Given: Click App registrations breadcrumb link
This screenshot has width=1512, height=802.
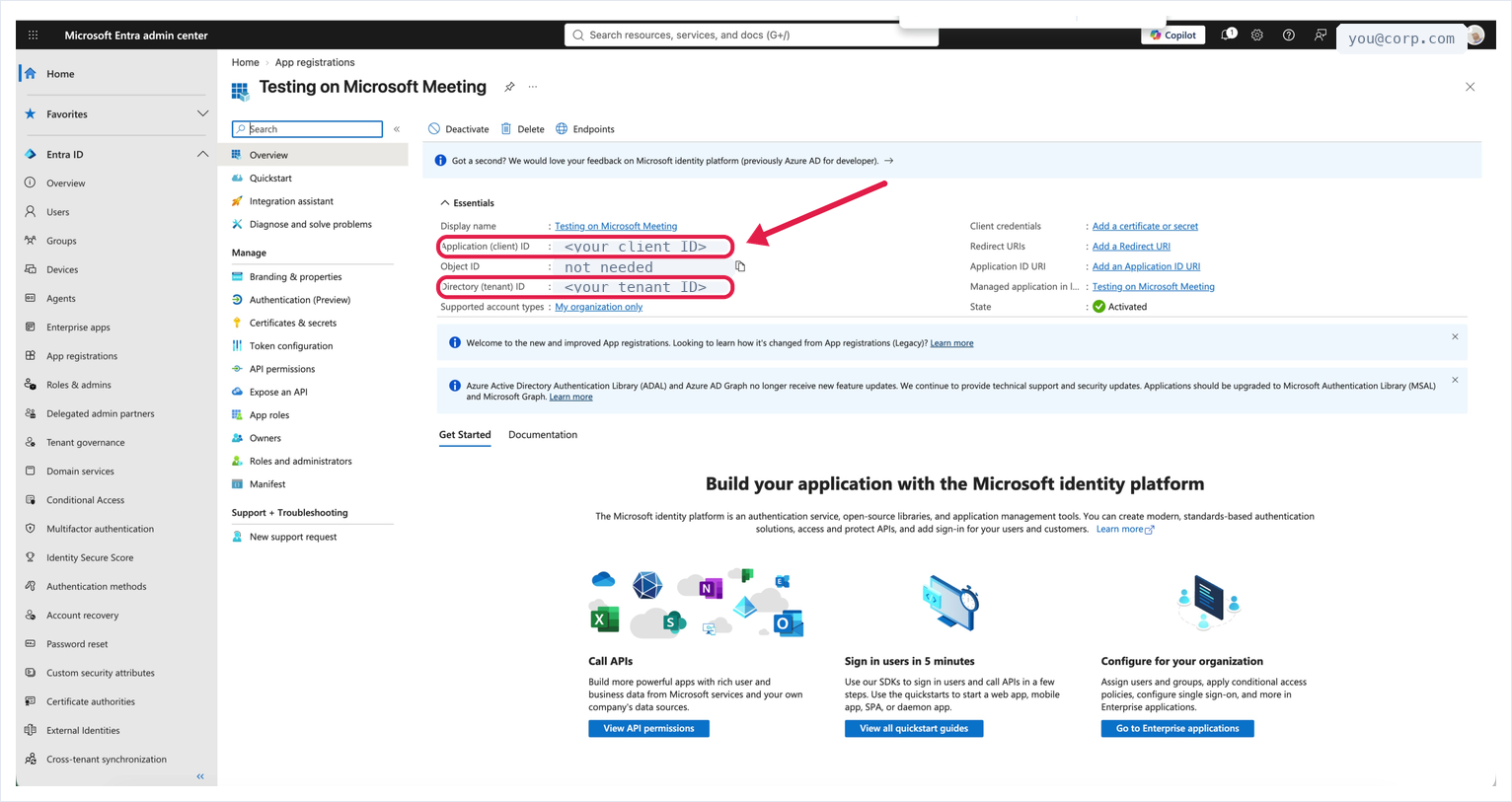Looking at the screenshot, I should 315,62.
